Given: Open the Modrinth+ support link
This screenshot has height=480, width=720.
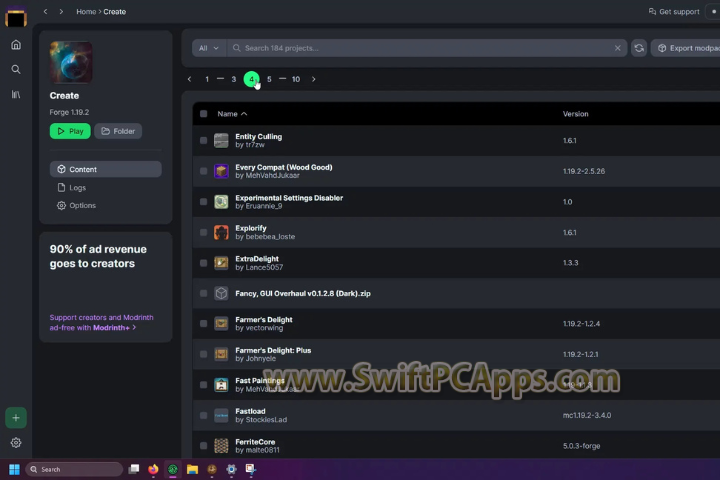Looking at the screenshot, I should tap(101, 322).
